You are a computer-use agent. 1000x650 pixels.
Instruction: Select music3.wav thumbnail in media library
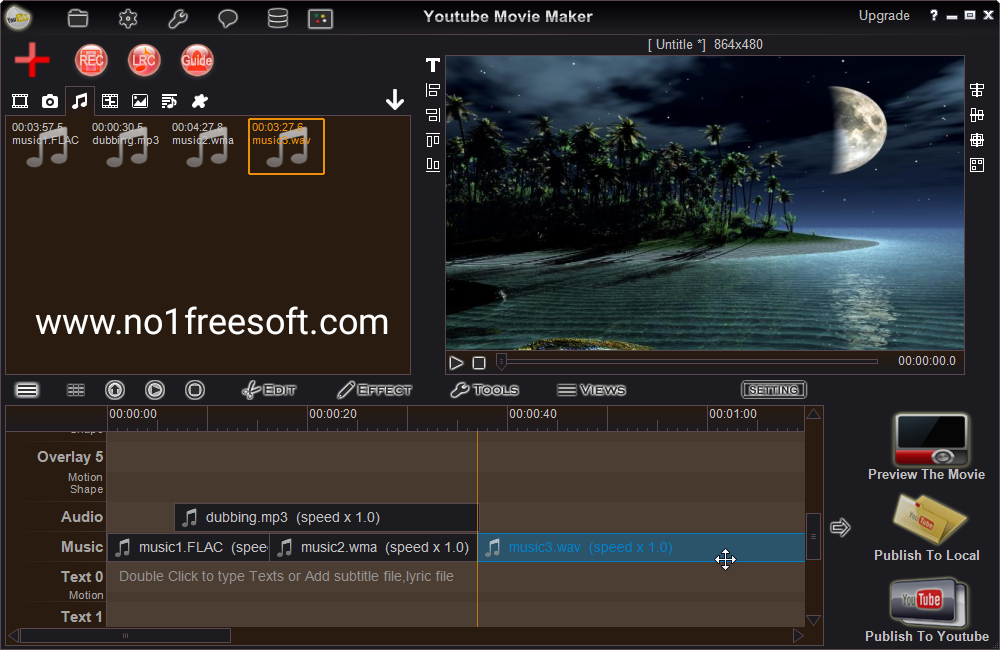pyautogui.click(x=286, y=146)
